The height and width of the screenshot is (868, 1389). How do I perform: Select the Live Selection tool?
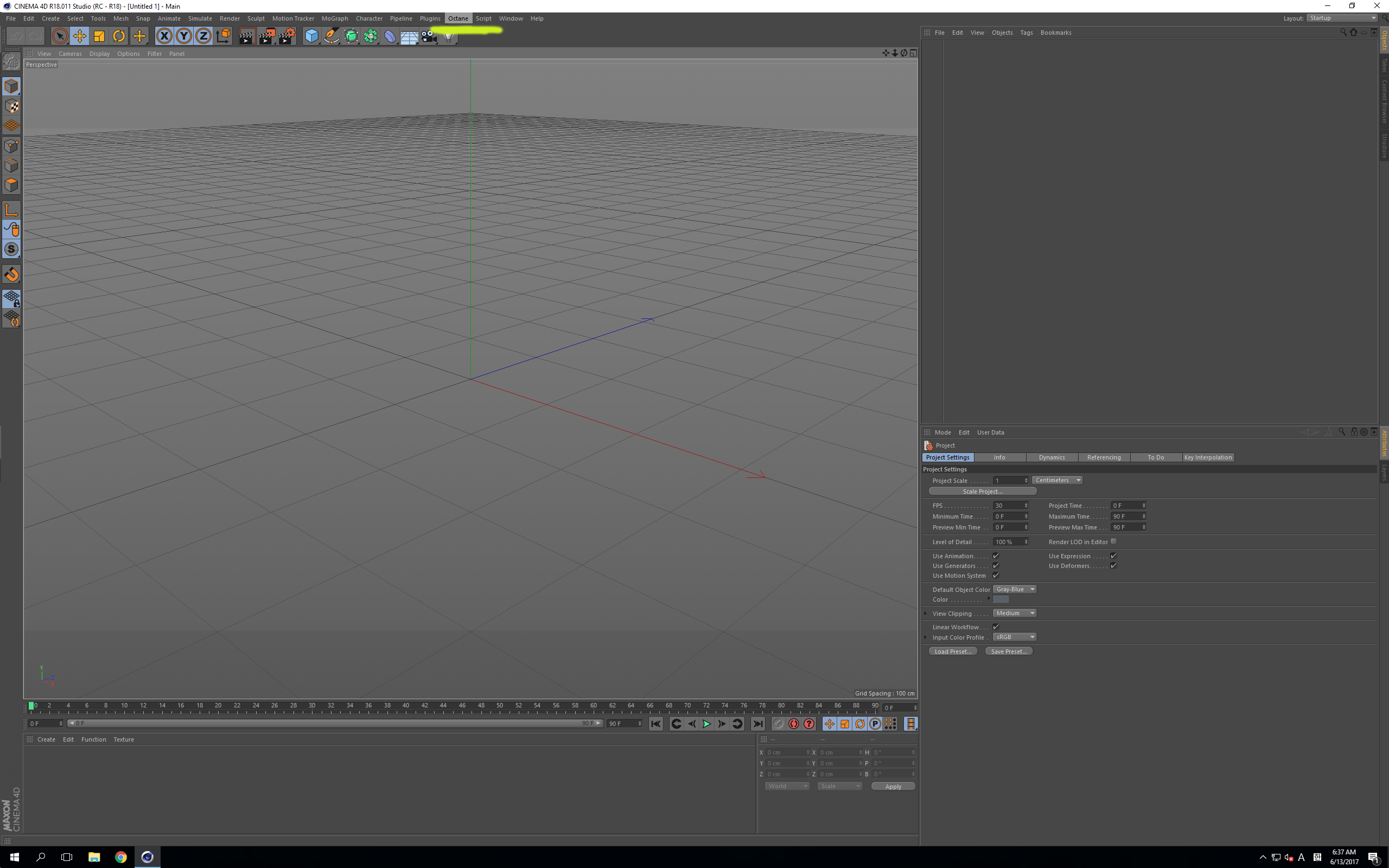pyautogui.click(x=60, y=36)
